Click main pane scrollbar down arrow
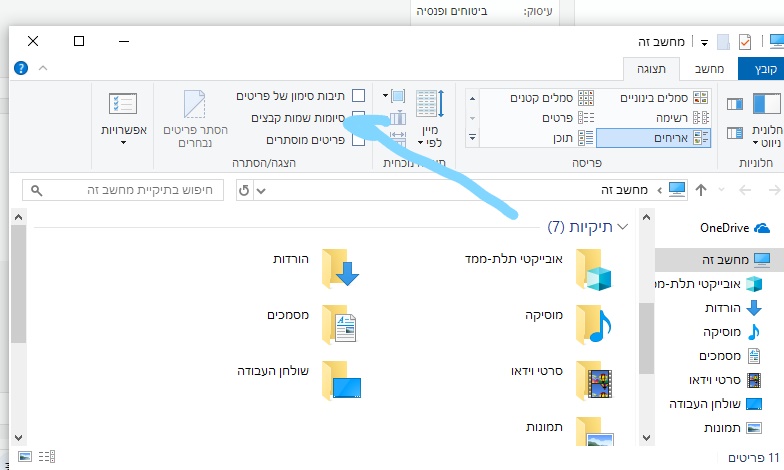Image resolution: width=784 pixels, height=470 pixels. click(18, 438)
